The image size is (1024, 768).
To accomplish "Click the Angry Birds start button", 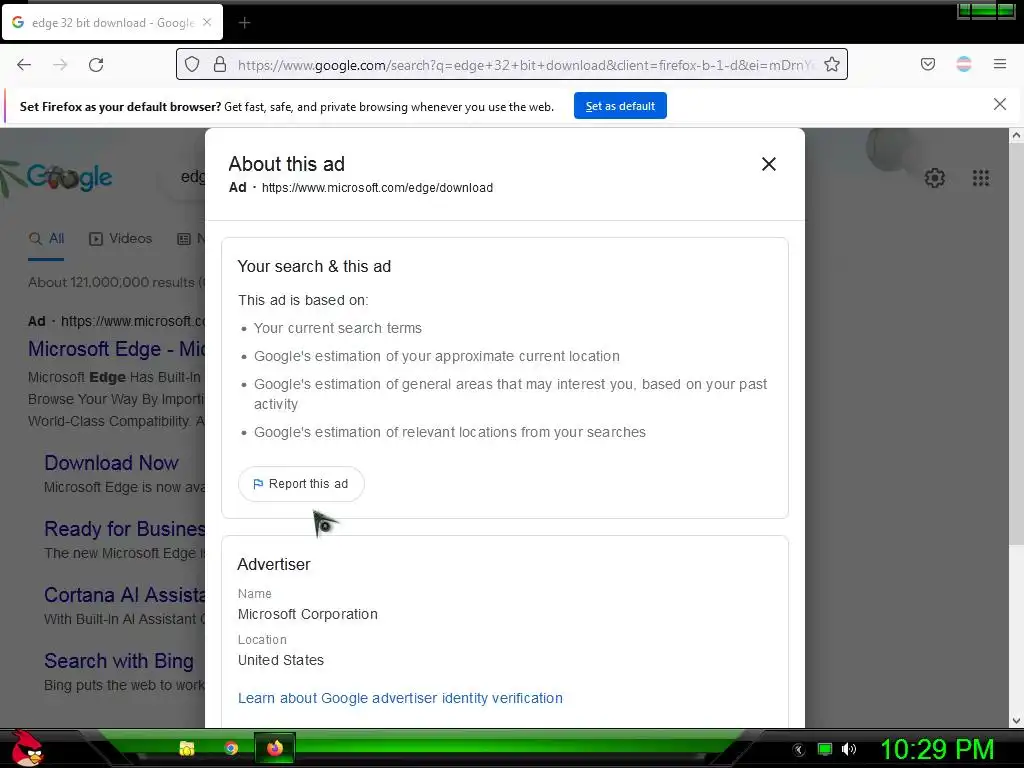I will pos(27,748).
